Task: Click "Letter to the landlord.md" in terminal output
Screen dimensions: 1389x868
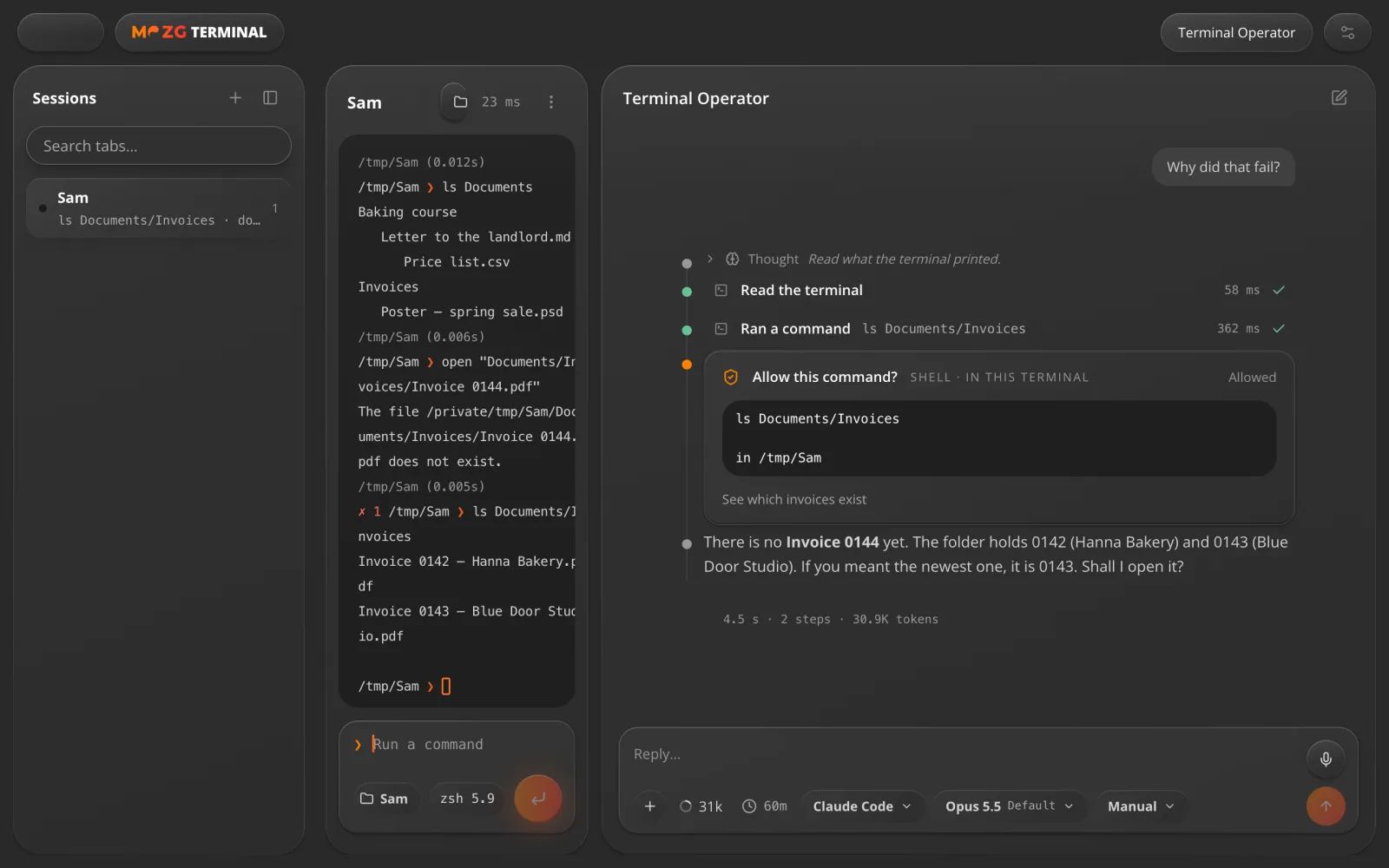Action: point(476,237)
